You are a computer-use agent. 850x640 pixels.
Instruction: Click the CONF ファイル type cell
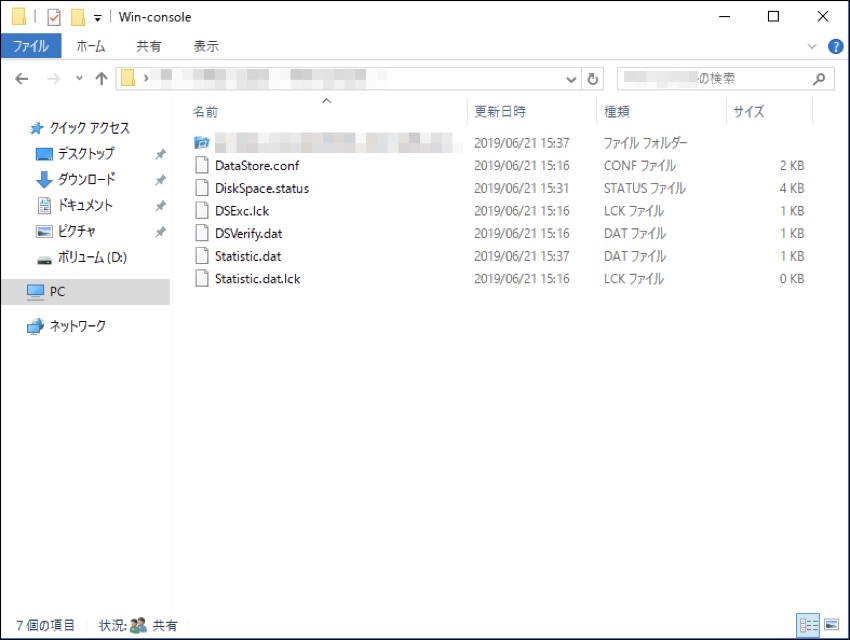click(640, 165)
